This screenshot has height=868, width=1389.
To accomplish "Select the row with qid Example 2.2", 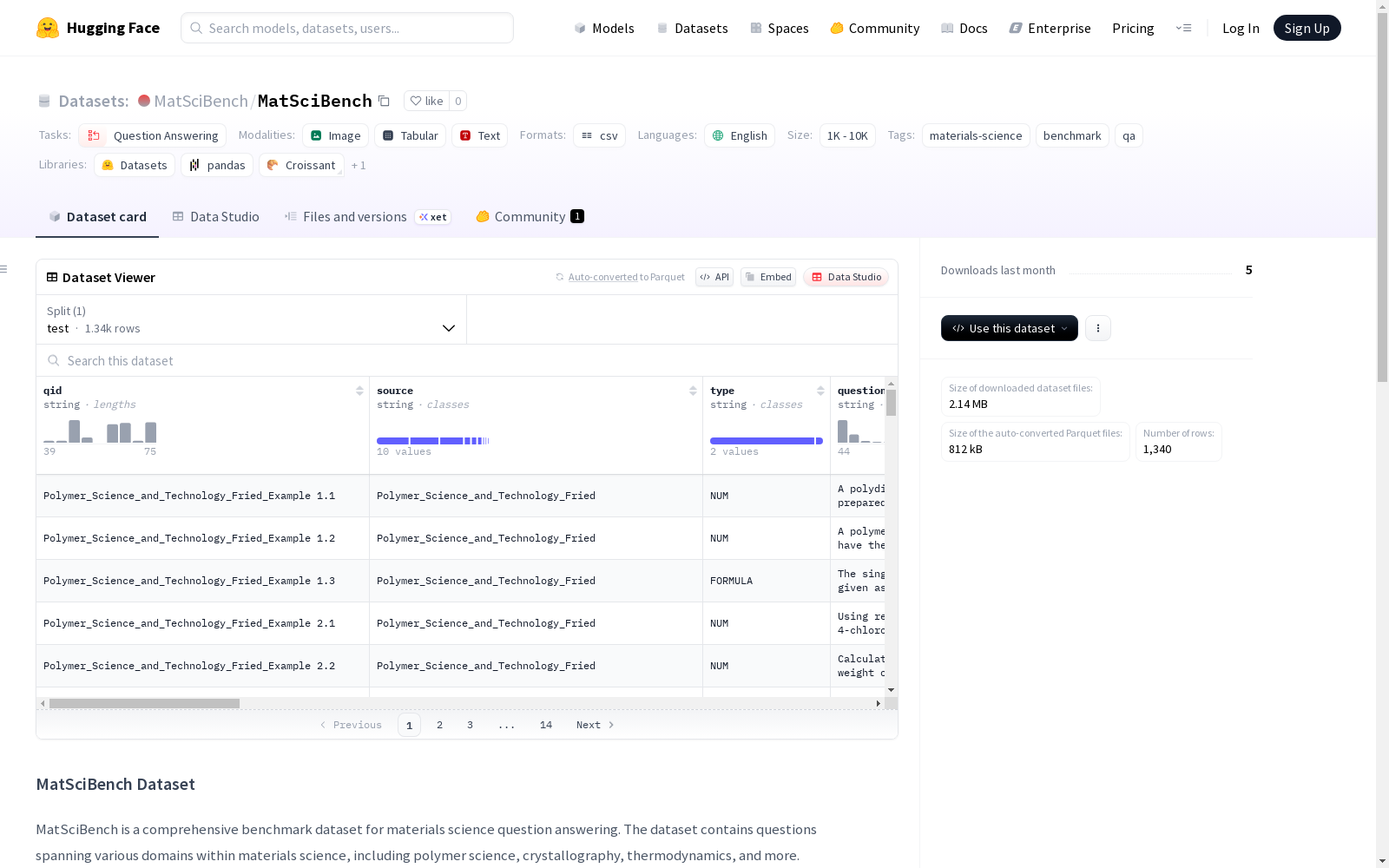I will [461, 666].
